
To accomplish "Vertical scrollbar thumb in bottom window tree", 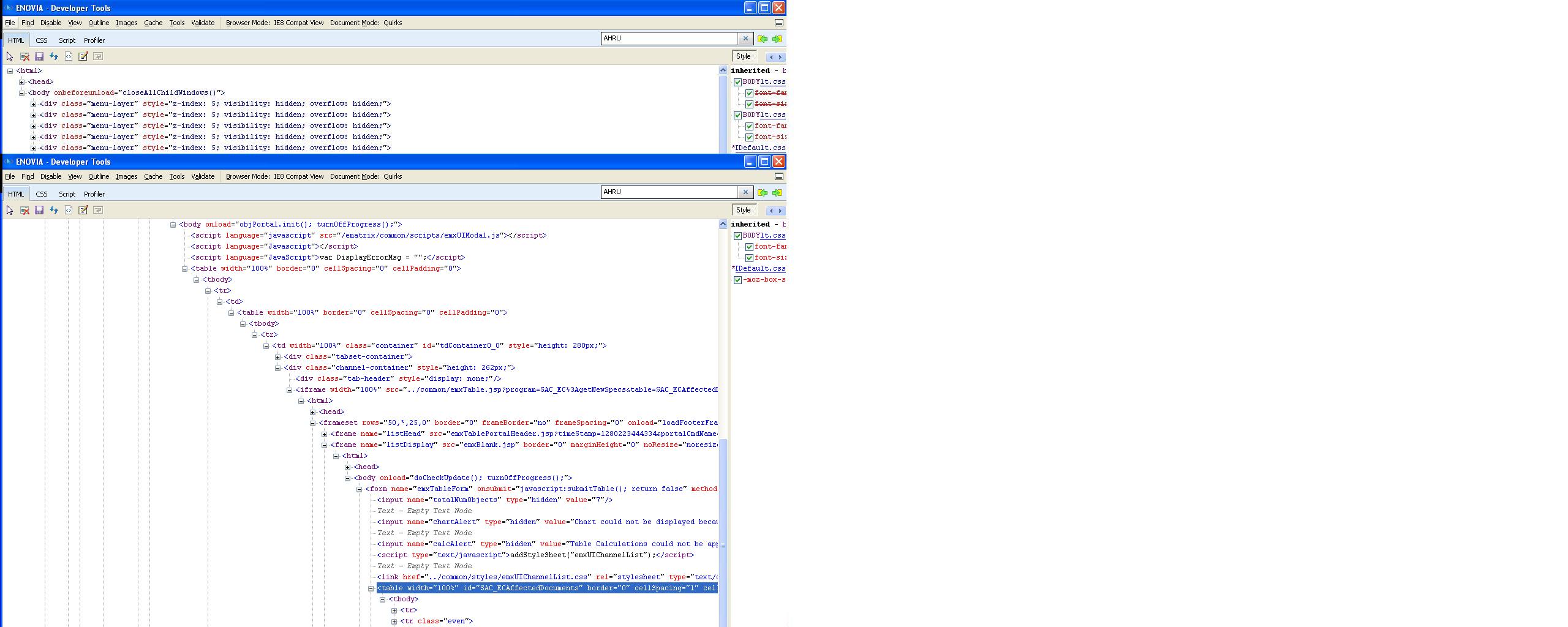I will pyautogui.click(x=723, y=533).
